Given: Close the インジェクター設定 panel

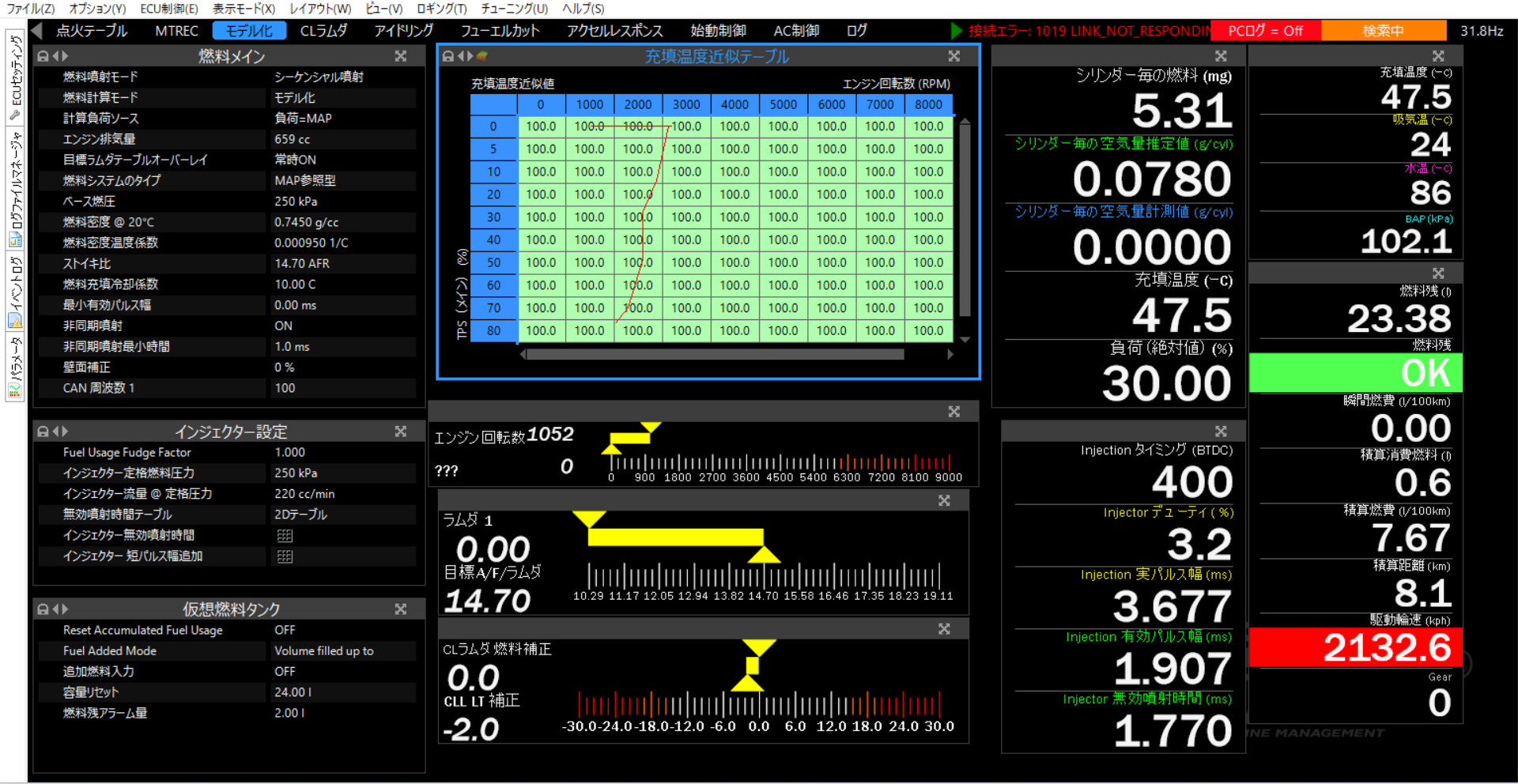Looking at the screenshot, I should tap(401, 432).
